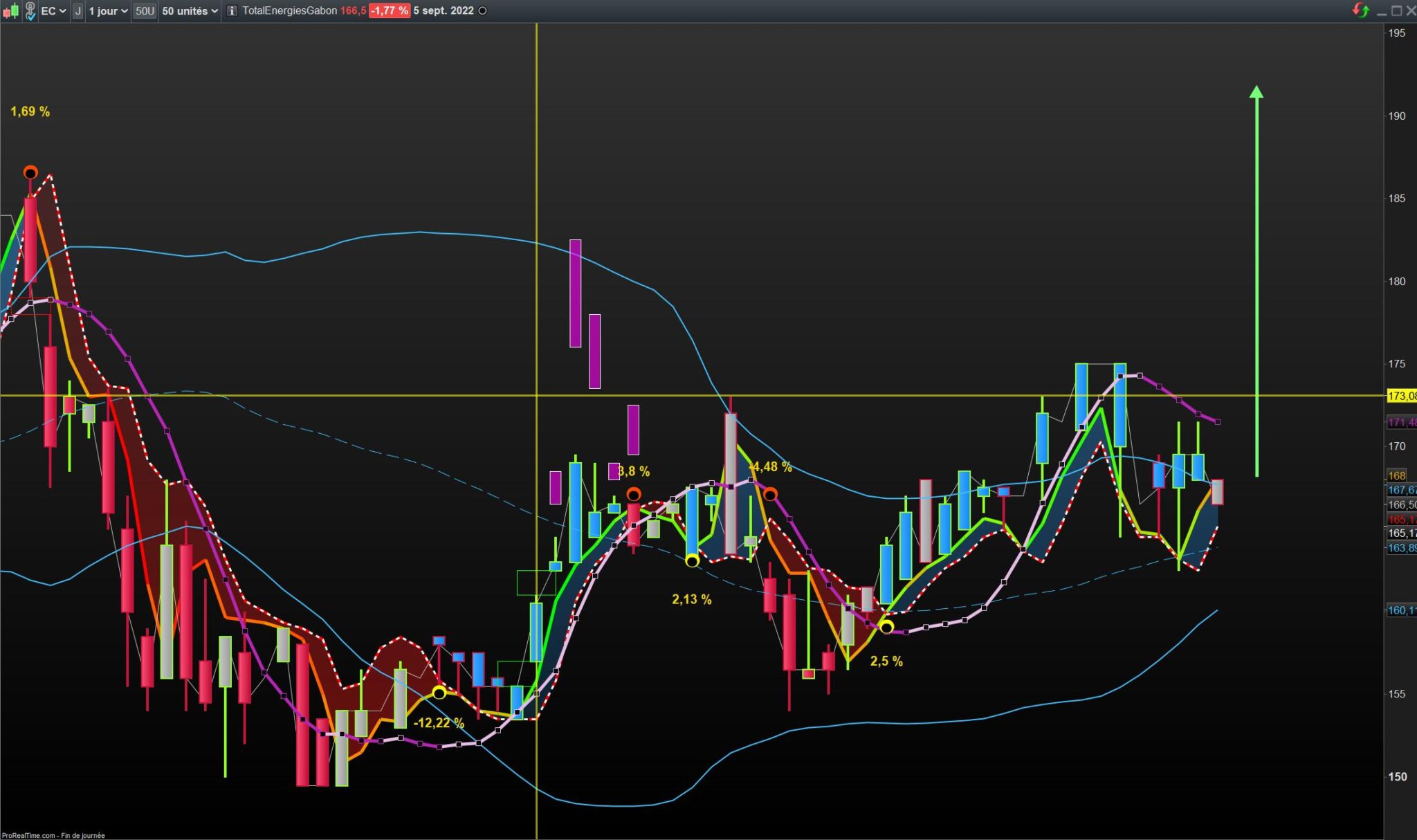The width and height of the screenshot is (1417, 840).
Task: Click the linked-chart group icon with checkmark
Action: click(30, 11)
